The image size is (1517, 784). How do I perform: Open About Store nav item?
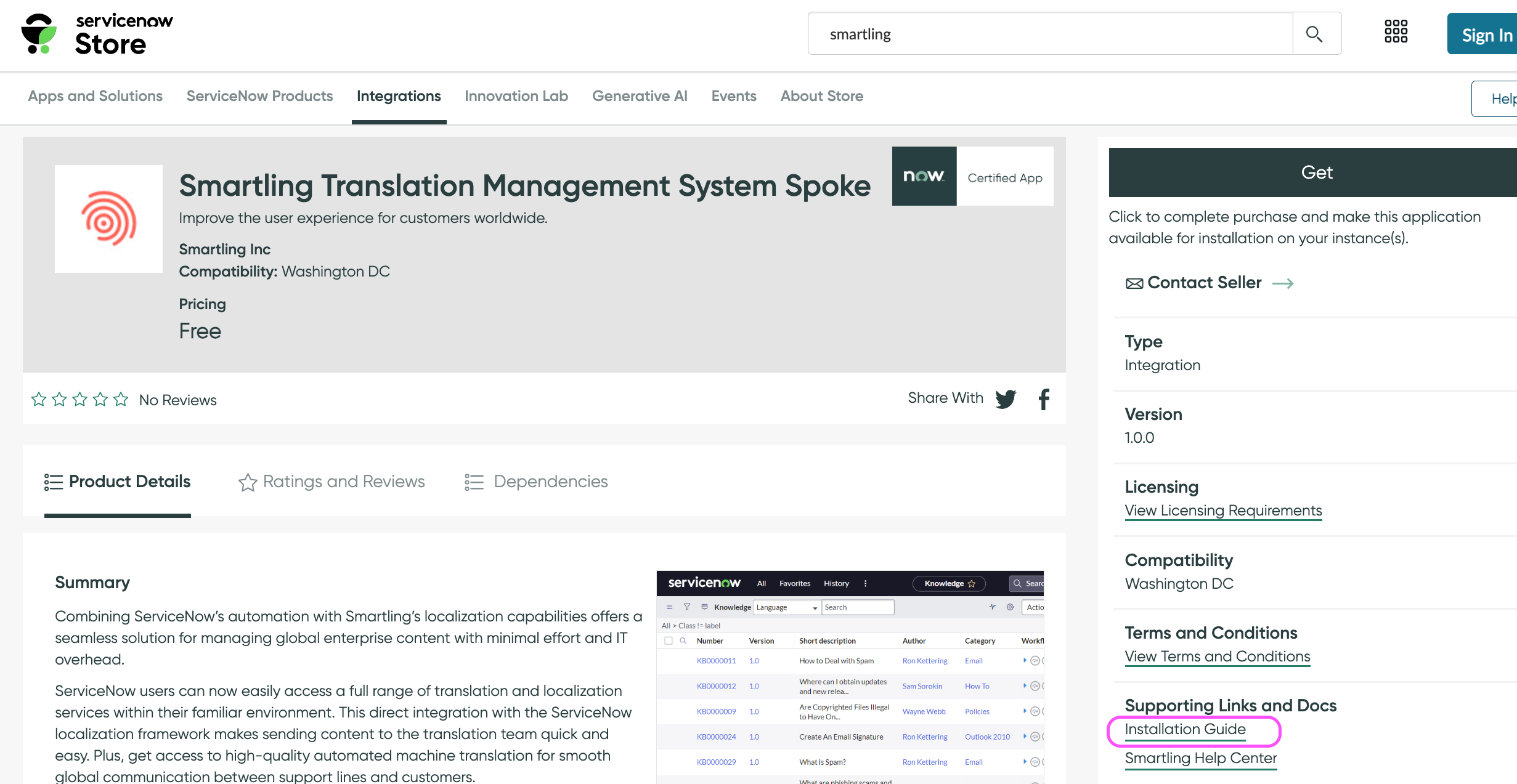tap(822, 96)
